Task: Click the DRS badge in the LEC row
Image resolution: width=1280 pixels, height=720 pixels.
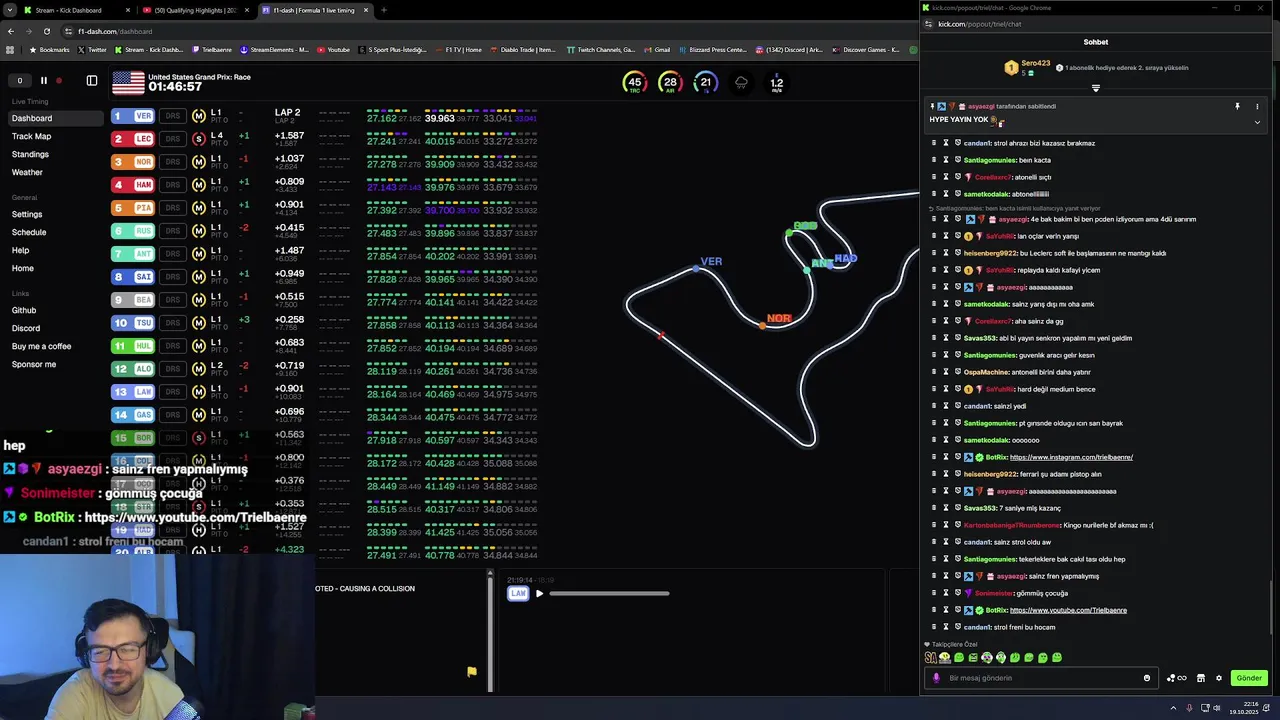Action: (173, 139)
